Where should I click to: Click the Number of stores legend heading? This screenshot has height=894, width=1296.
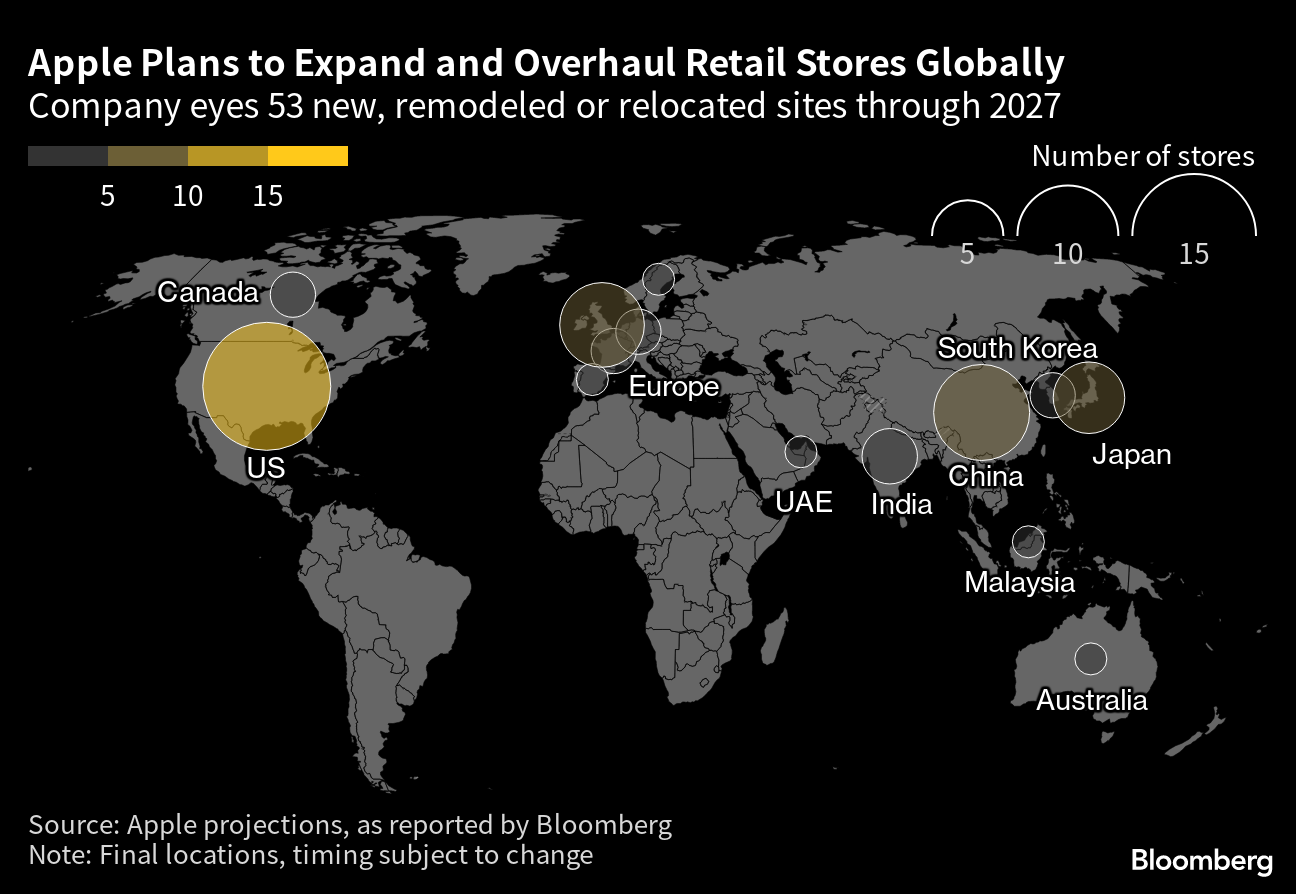click(x=1141, y=156)
